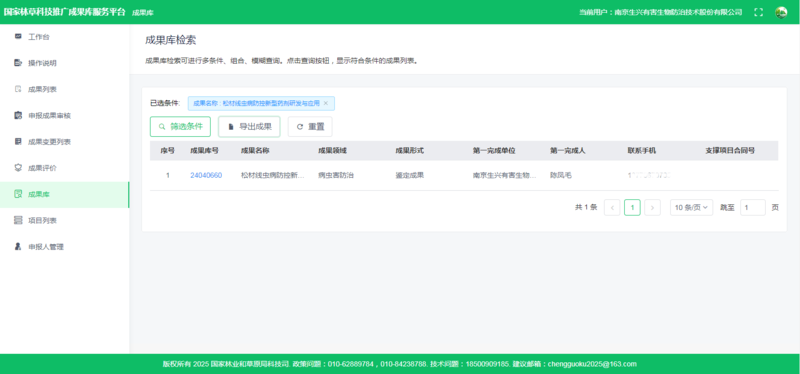The image size is (800, 374).
Task: Click the current user company name in the header
Action: 678,12
